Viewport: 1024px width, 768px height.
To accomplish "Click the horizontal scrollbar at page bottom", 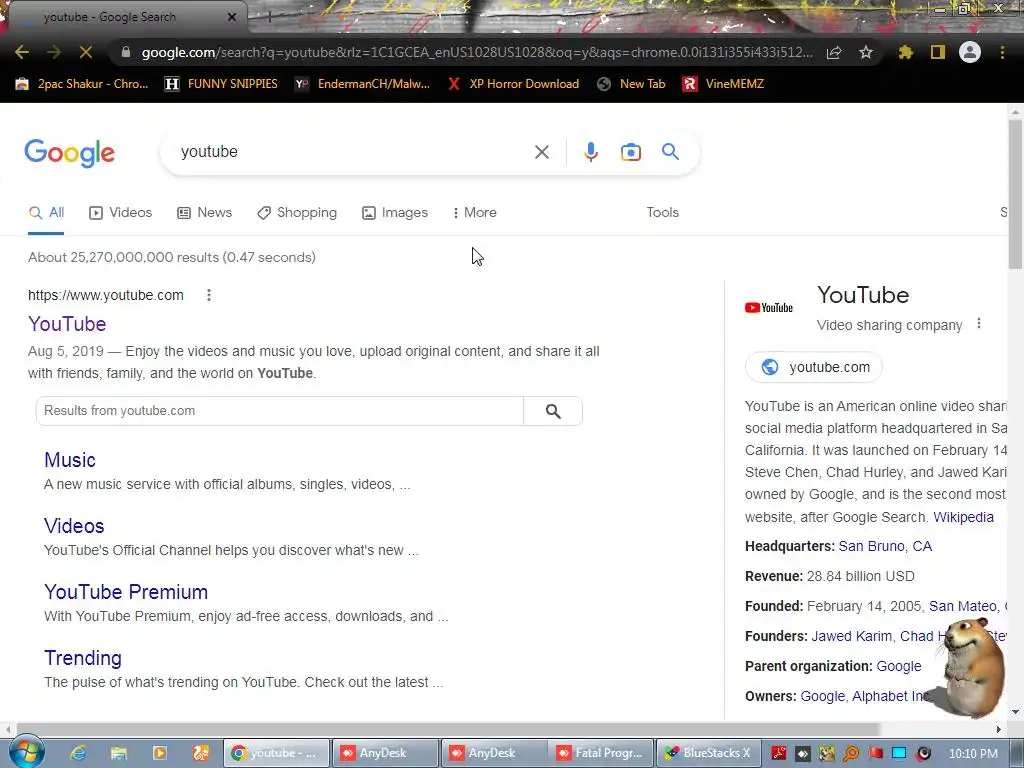I will [x=448, y=729].
